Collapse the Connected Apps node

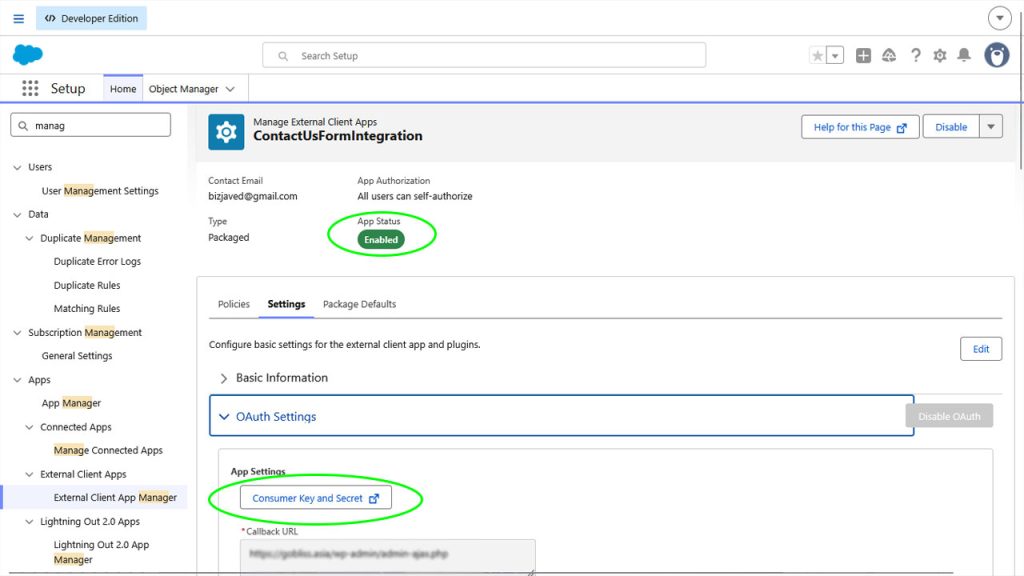click(29, 427)
